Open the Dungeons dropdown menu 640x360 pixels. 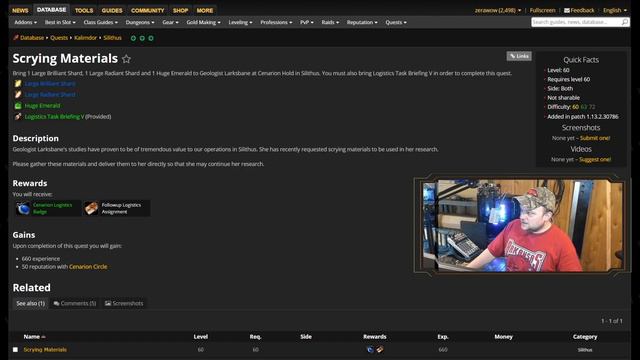click(x=140, y=22)
